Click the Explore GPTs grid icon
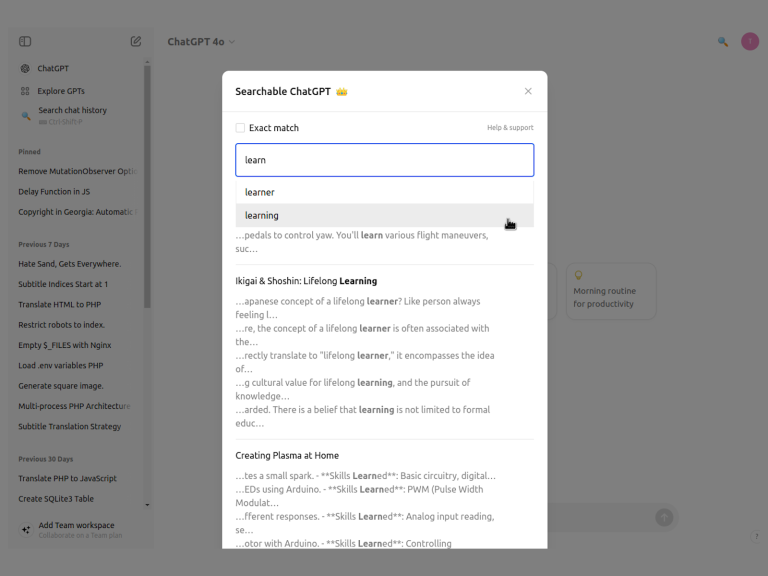This screenshot has height=576, width=768. (25, 91)
